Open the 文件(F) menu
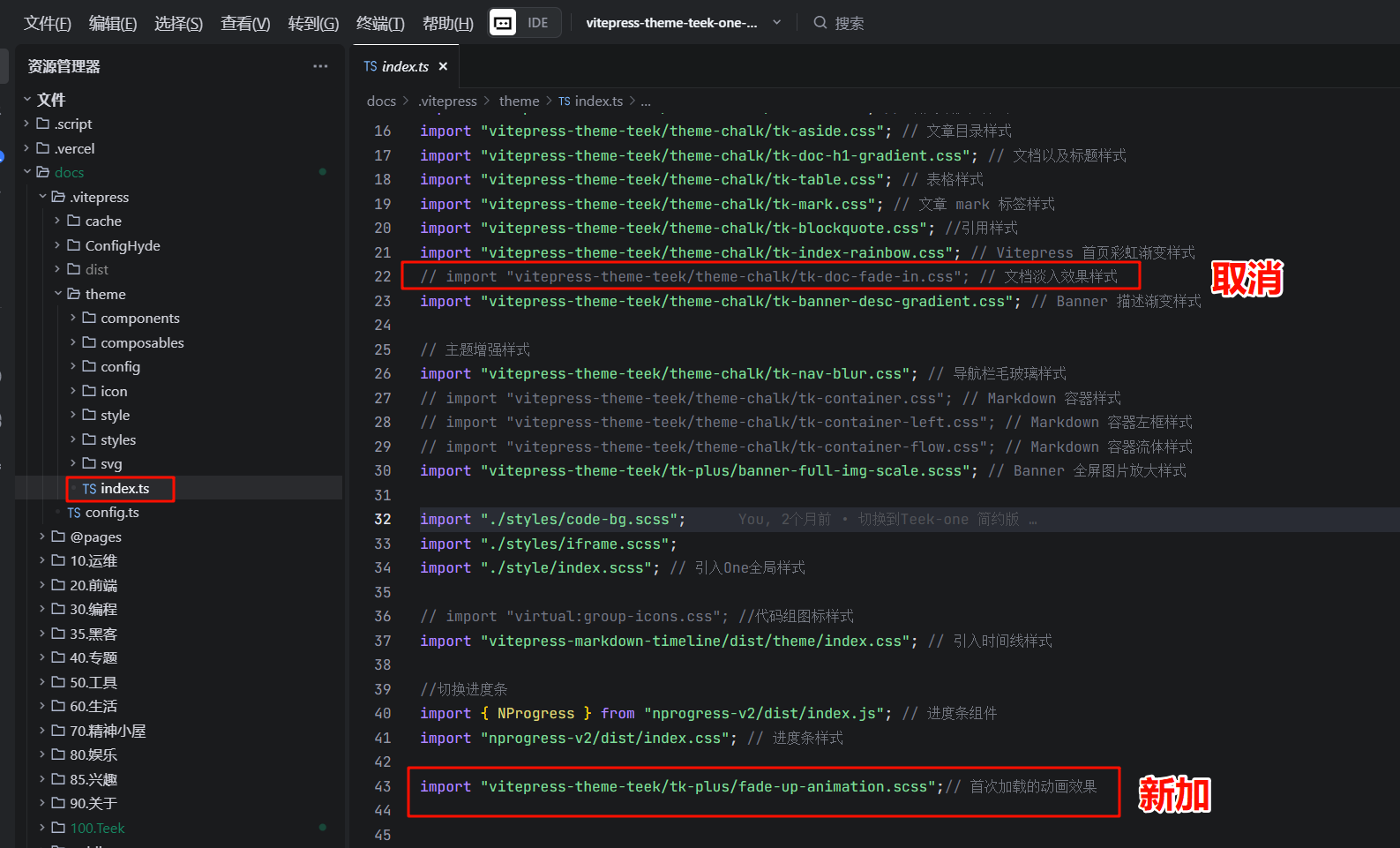This screenshot has width=1400, height=848. point(48,23)
